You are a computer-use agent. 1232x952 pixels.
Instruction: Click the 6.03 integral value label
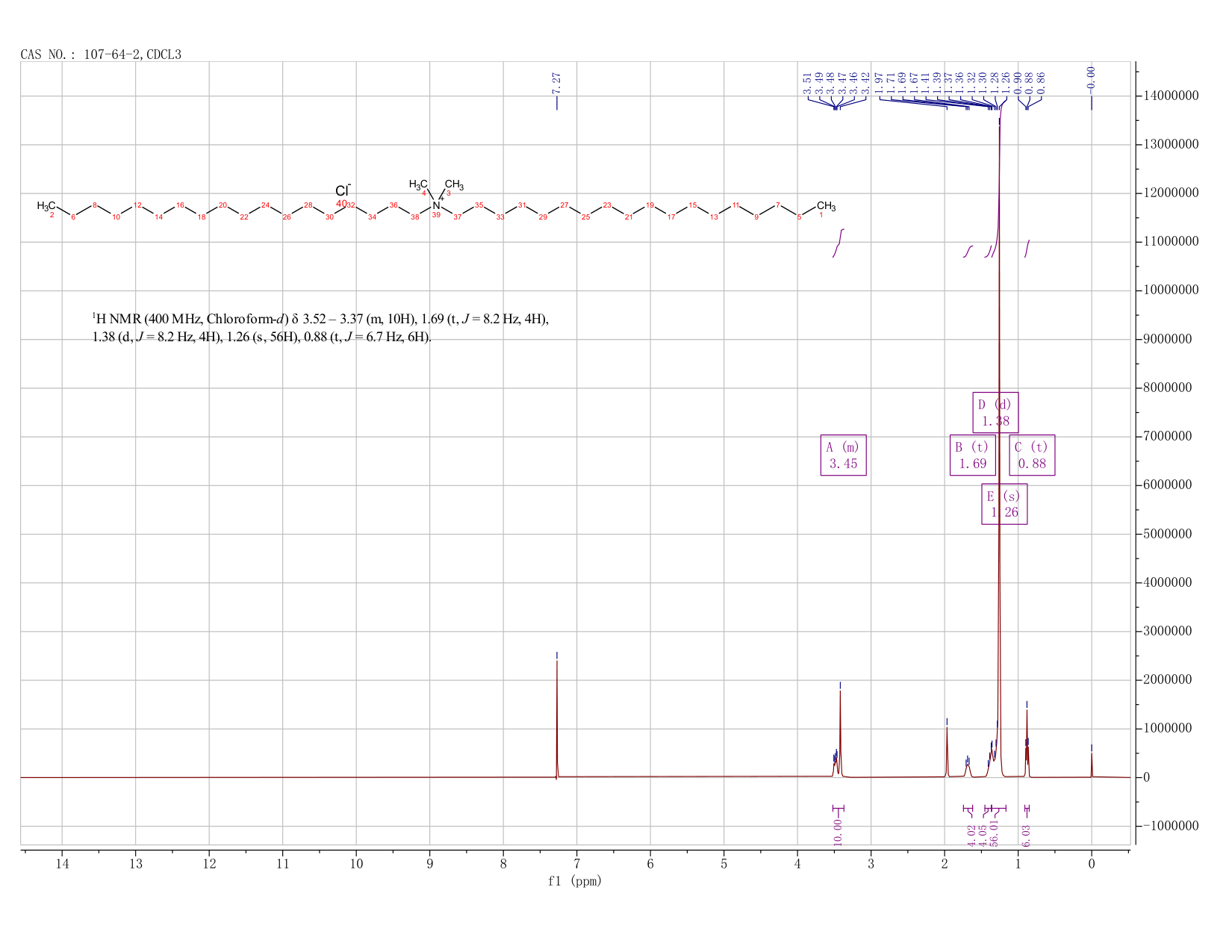pyautogui.click(x=1026, y=836)
